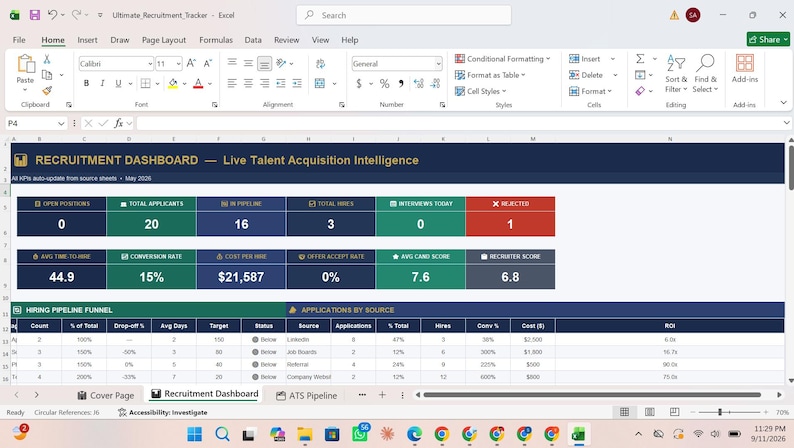This screenshot has height=448, width=794.
Task: Toggle Underline formatting
Action: click(118, 83)
